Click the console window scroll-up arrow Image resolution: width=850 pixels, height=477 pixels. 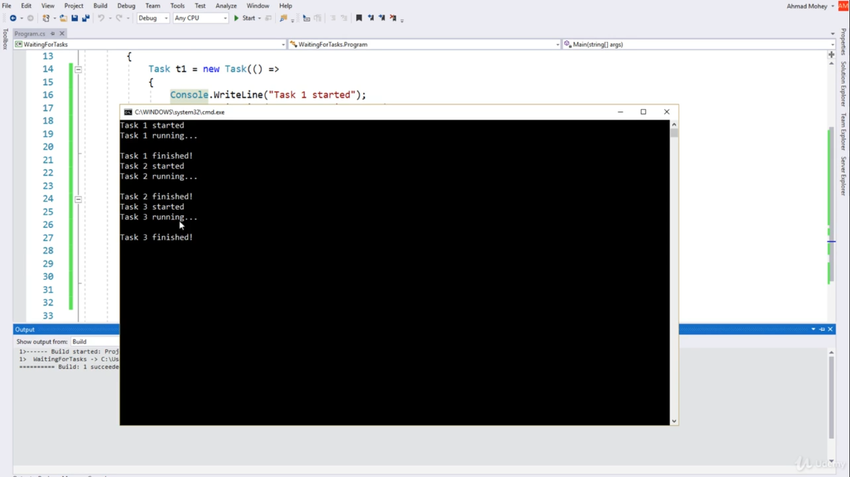coord(674,125)
